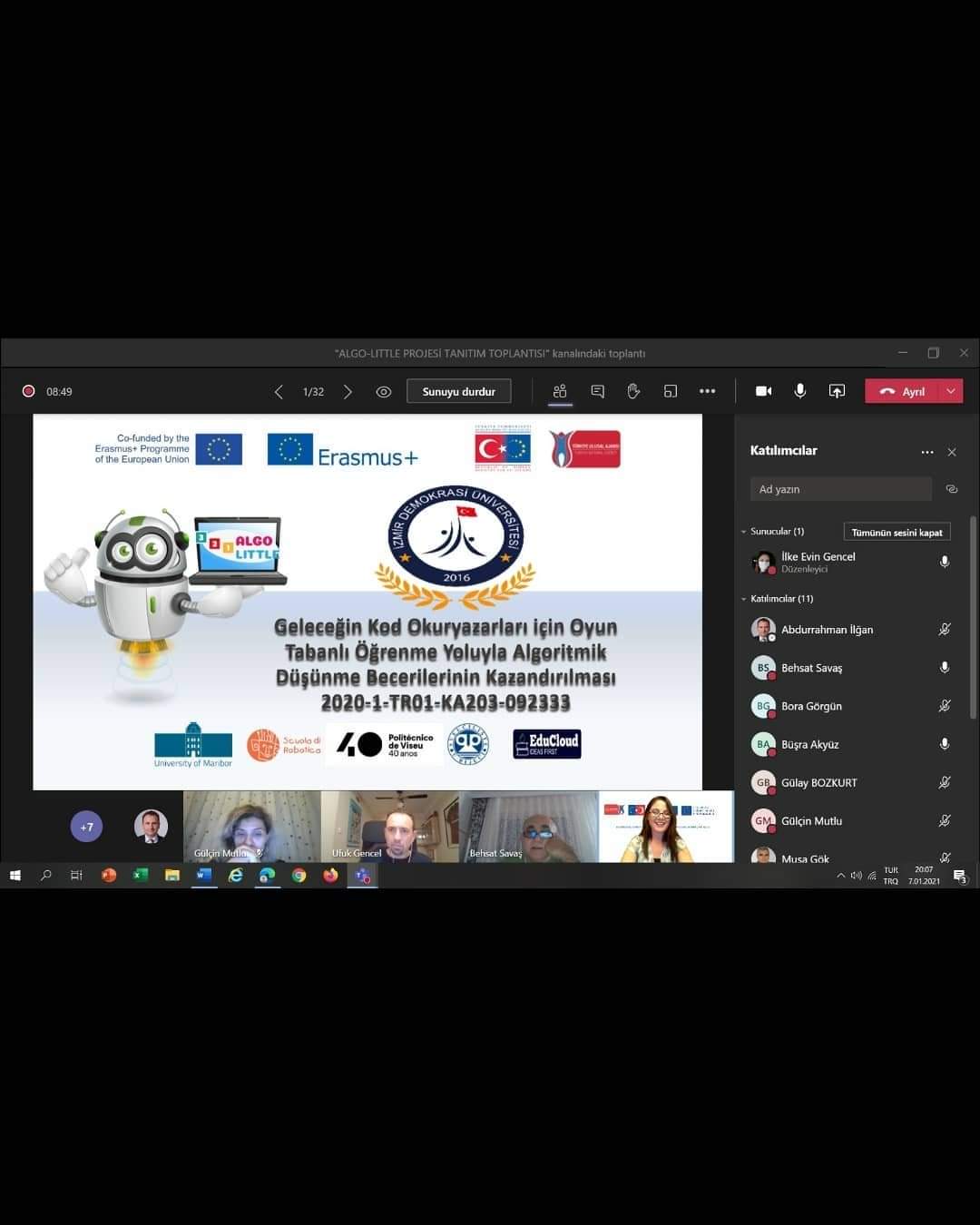Click the red recording indicator
Viewport: 980px width, 1225px height.
(28, 391)
